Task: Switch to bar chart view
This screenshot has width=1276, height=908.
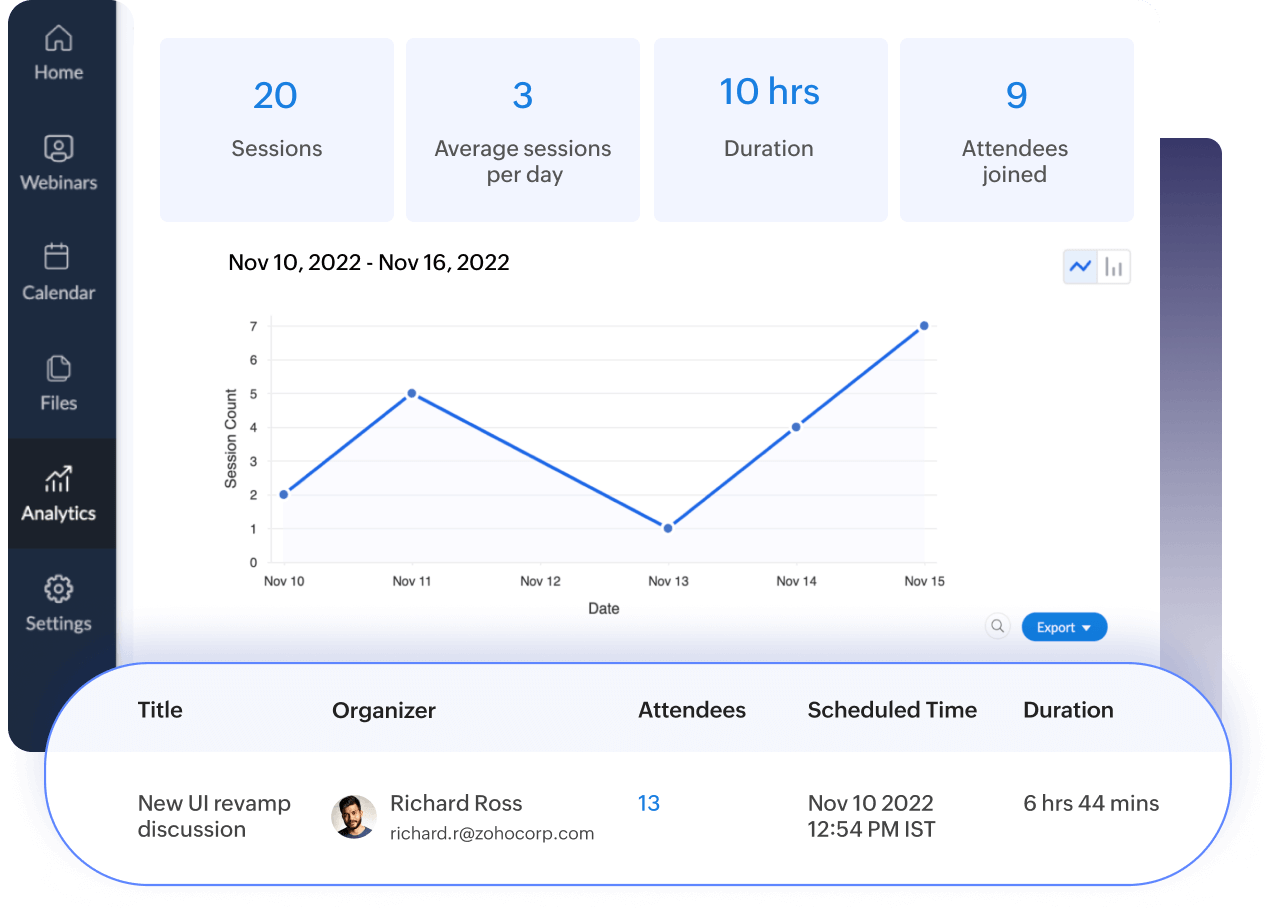Action: [x=1114, y=267]
